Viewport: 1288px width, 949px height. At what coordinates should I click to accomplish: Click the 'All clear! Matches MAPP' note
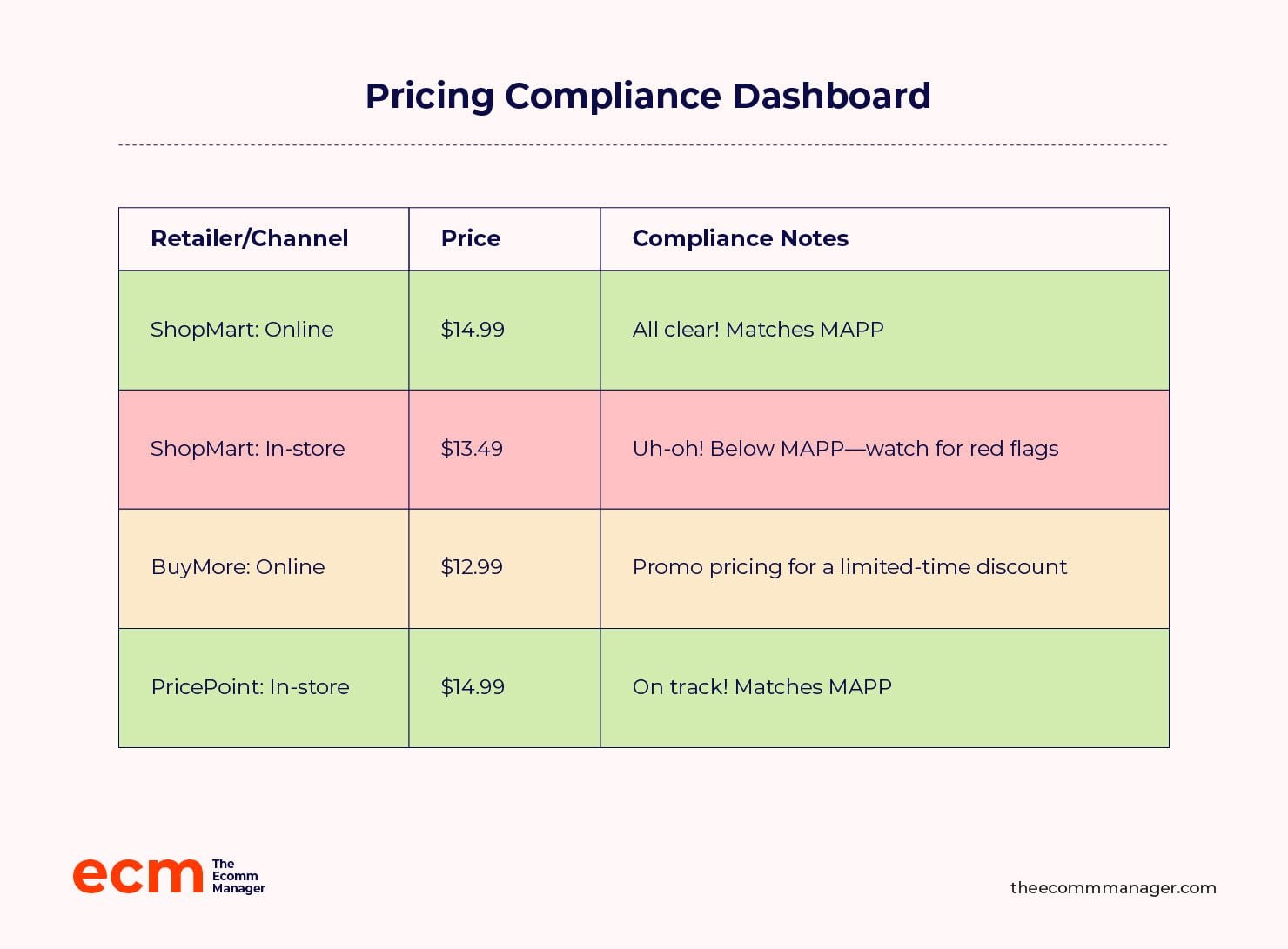tap(758, 330)
